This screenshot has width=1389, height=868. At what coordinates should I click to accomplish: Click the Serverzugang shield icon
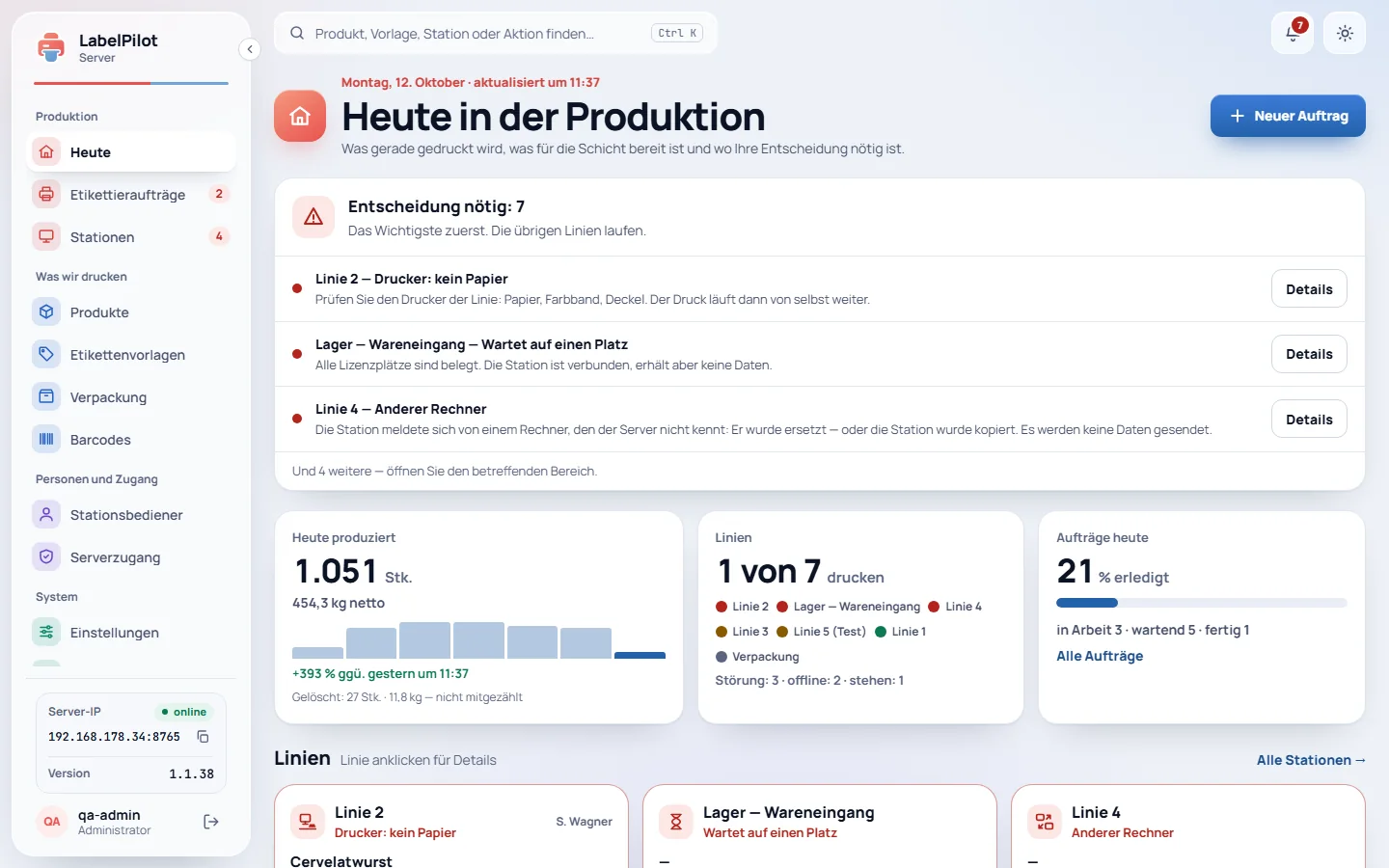point(46,557)
